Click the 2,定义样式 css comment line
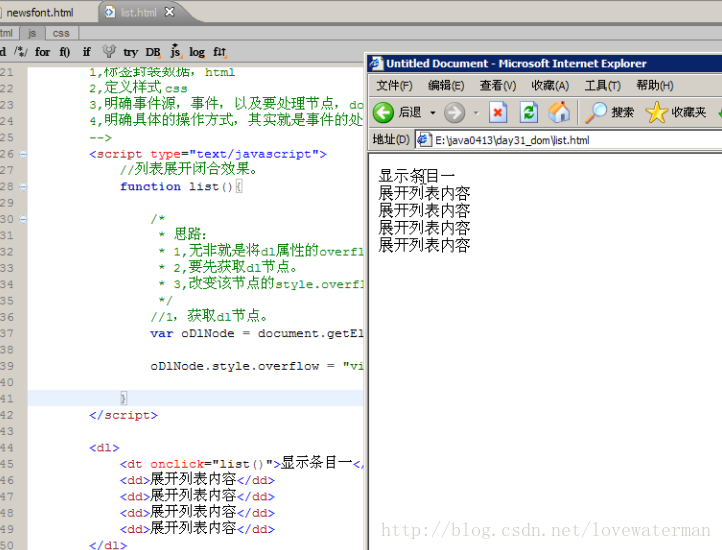Screen dimensions: 722x550 pos(138,88)
